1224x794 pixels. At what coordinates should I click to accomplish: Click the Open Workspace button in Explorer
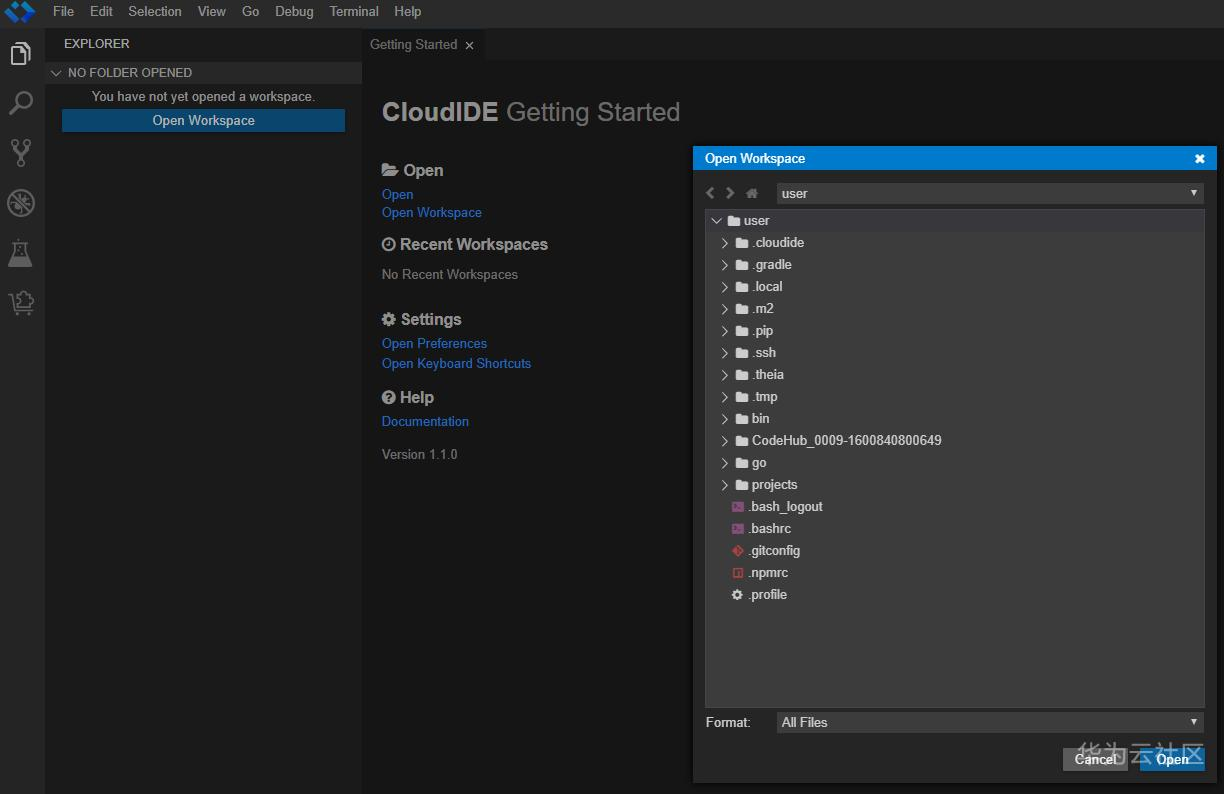pyautogui.click(x=203, y=121)
